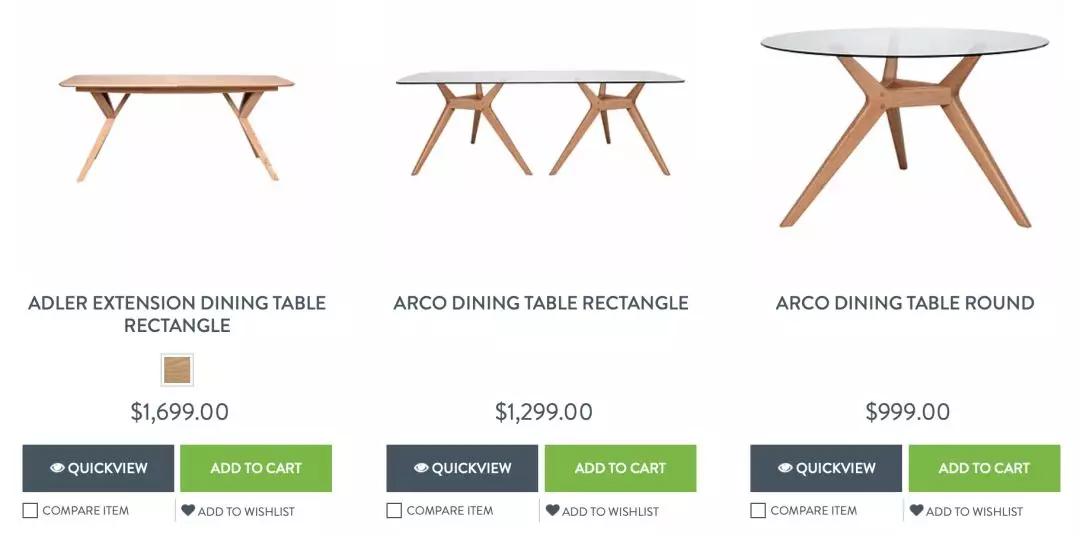
Task: Click heart icon for Arco Rectangle table
Action: coord(552,510)
